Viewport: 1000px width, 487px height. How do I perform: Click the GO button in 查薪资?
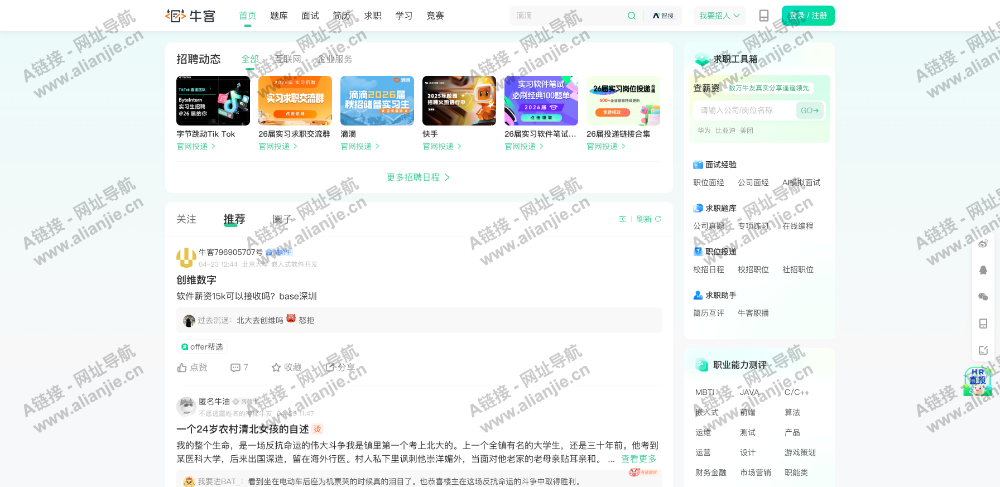tap(810, 110)
